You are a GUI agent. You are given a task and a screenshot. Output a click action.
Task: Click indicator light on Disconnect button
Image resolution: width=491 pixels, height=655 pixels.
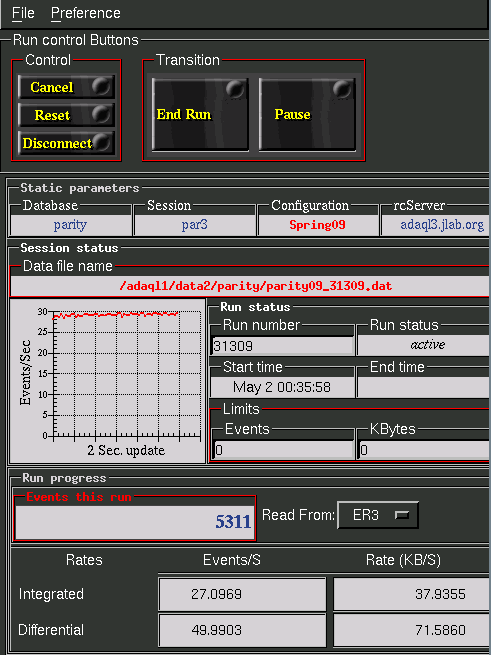[x=102, y=142]
